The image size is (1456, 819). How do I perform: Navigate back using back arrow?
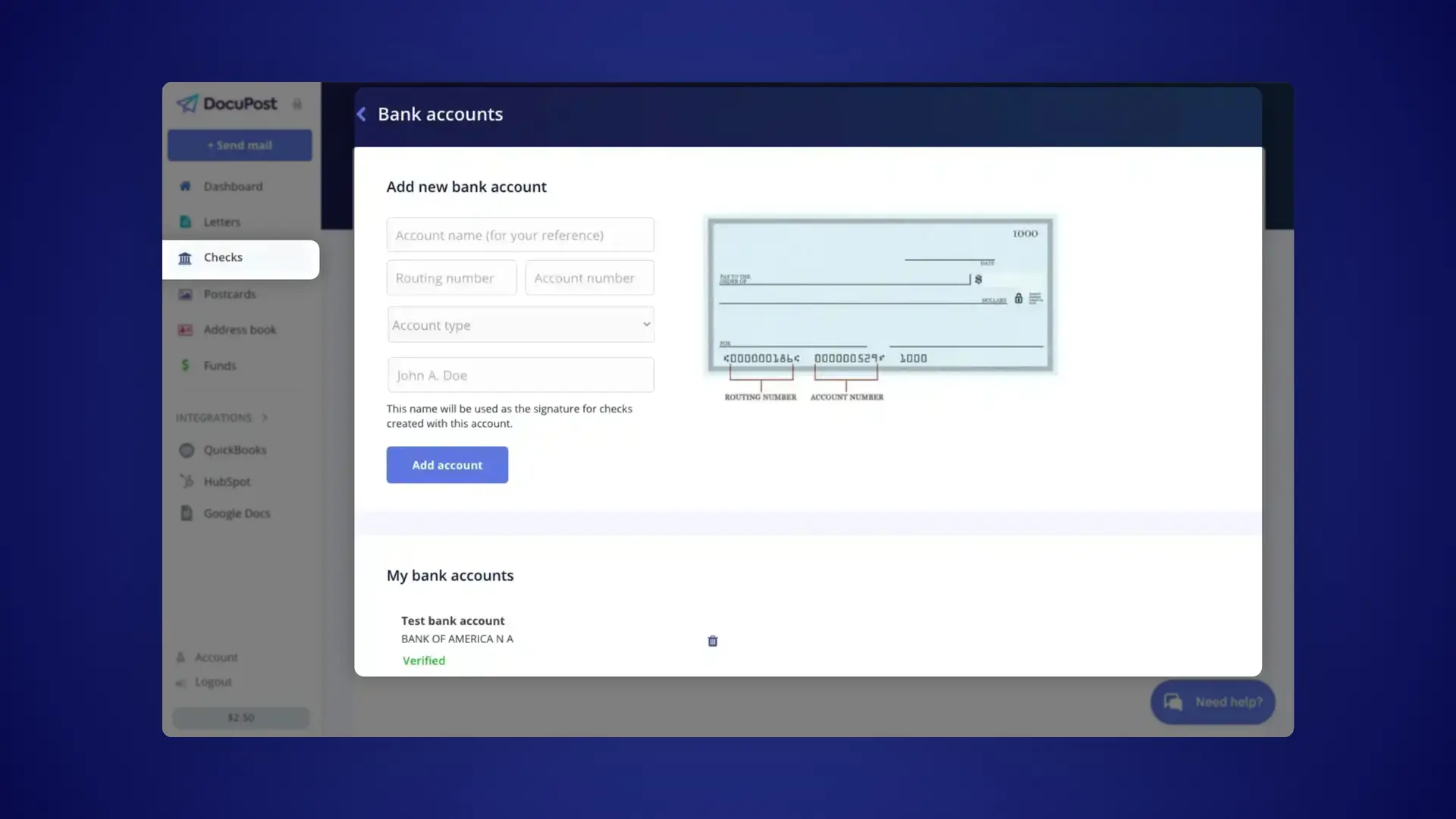(362, 113)
